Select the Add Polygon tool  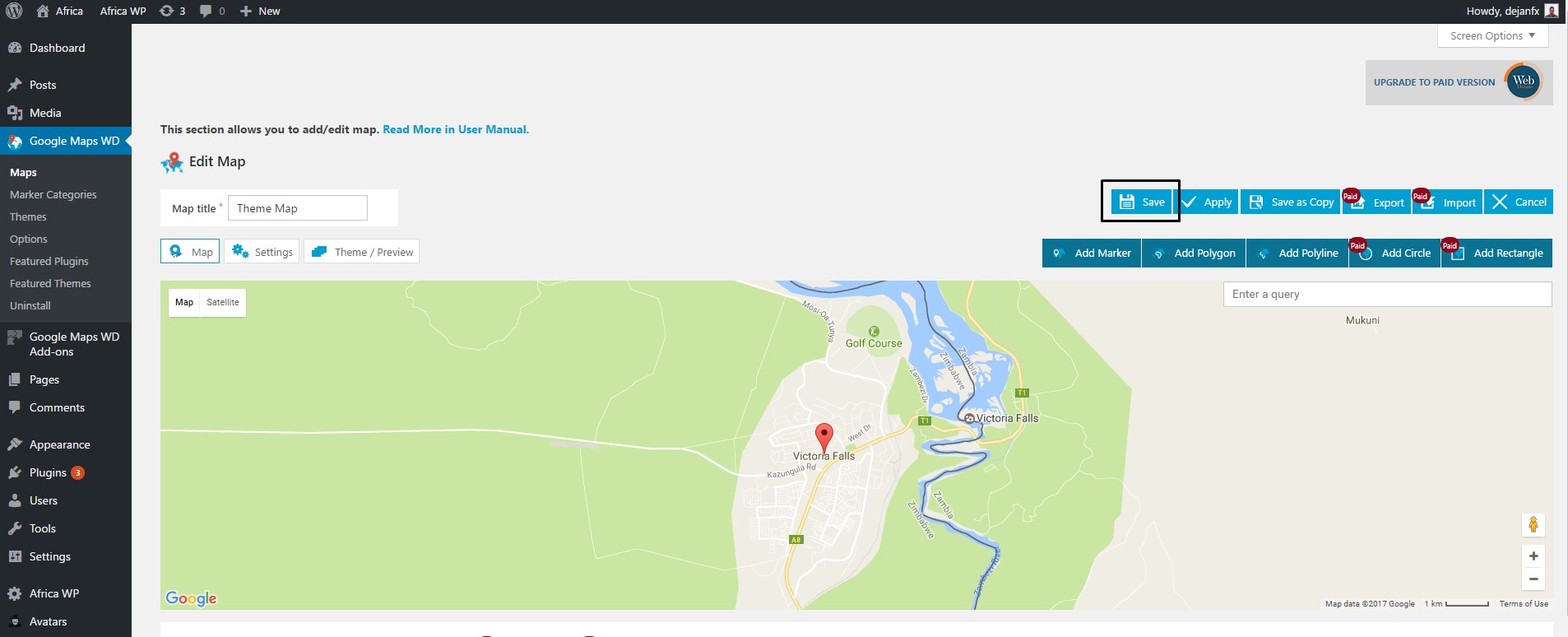1195,253
